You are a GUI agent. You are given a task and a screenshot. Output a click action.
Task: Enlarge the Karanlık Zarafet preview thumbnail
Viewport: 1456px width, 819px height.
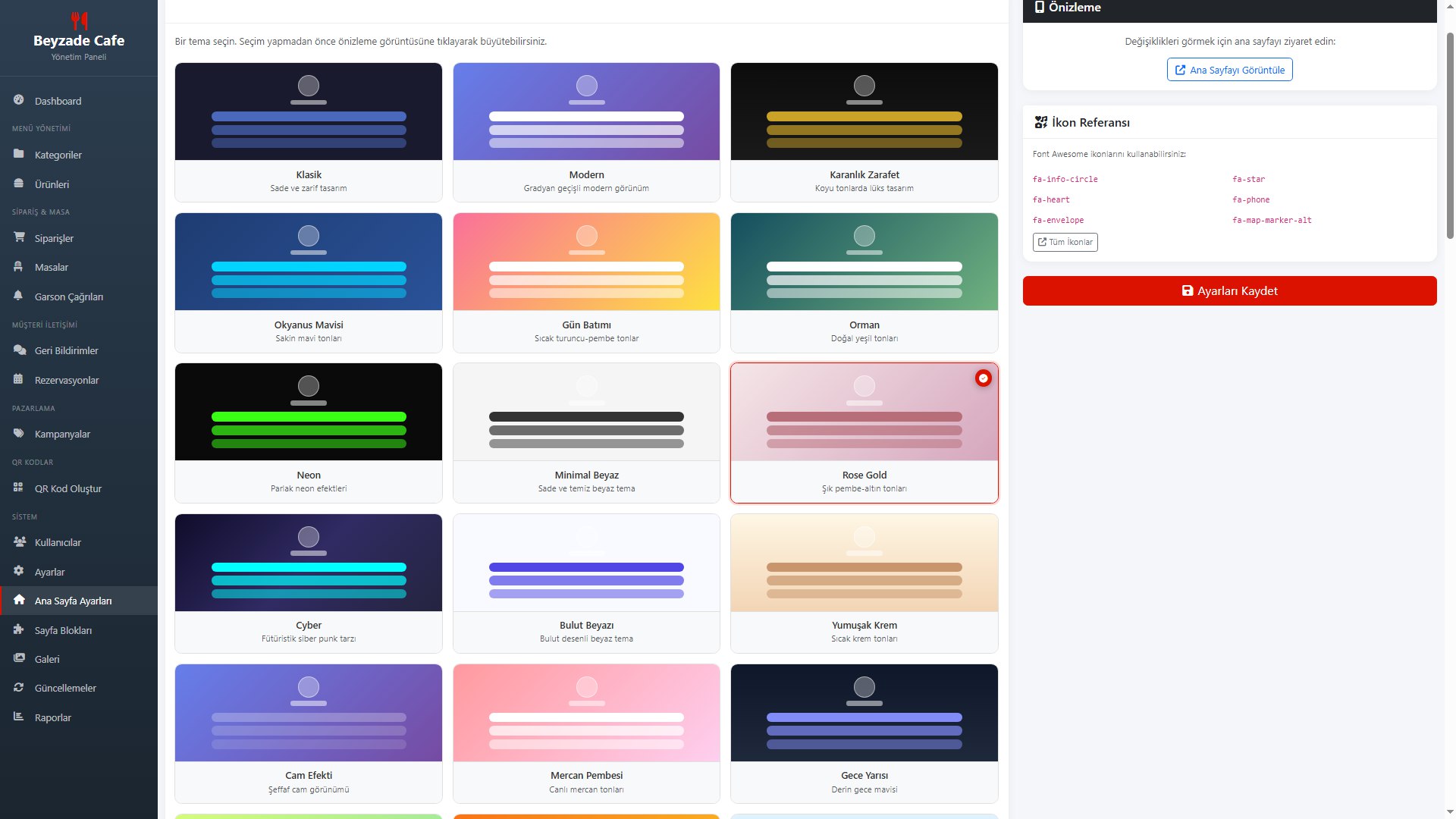tap(864, 111)
